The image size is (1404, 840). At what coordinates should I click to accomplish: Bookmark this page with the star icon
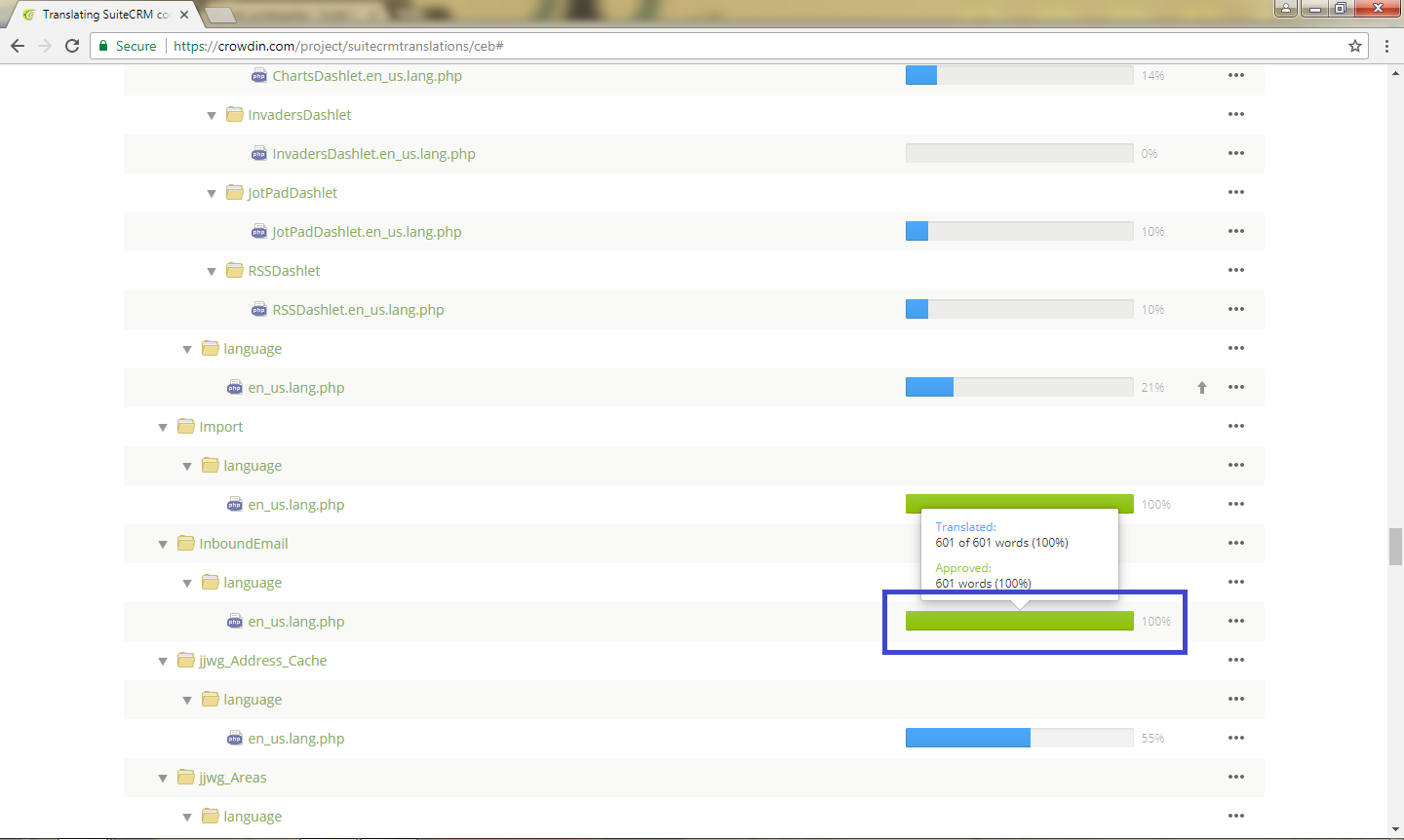(x=1355, y=46)
